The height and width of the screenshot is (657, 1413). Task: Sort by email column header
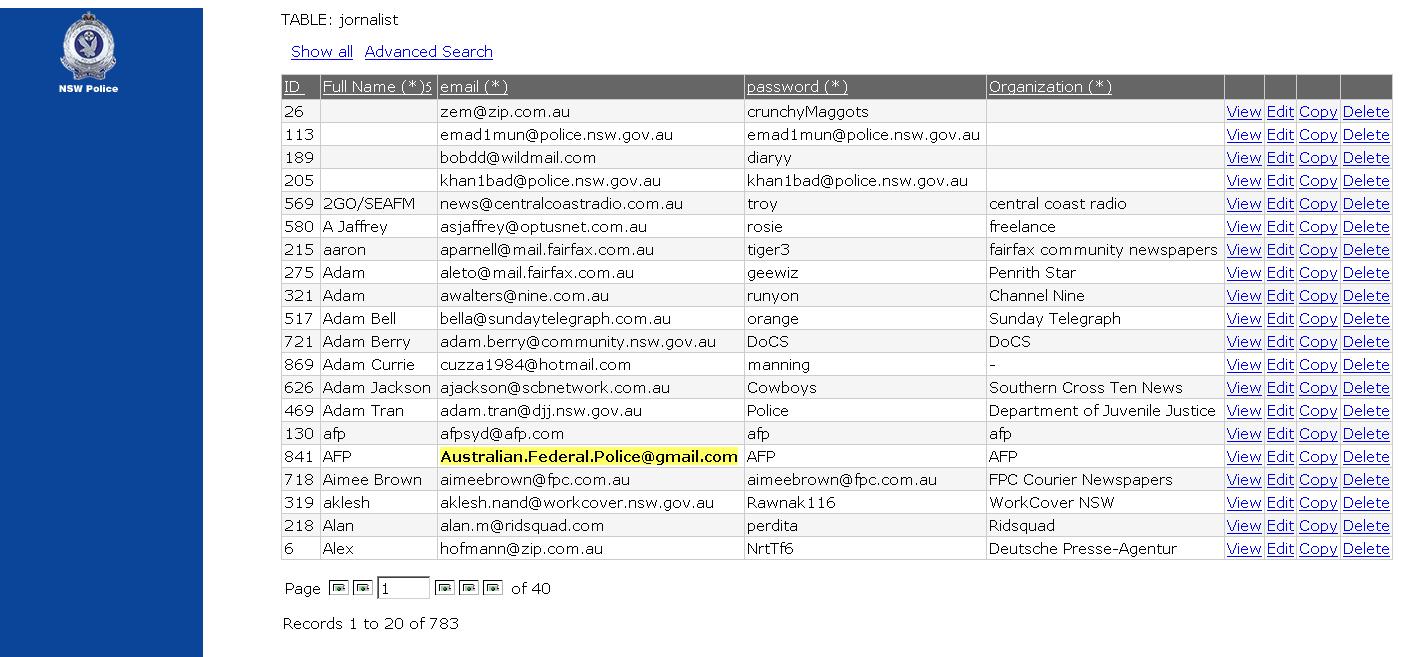[x=473, y=87]
